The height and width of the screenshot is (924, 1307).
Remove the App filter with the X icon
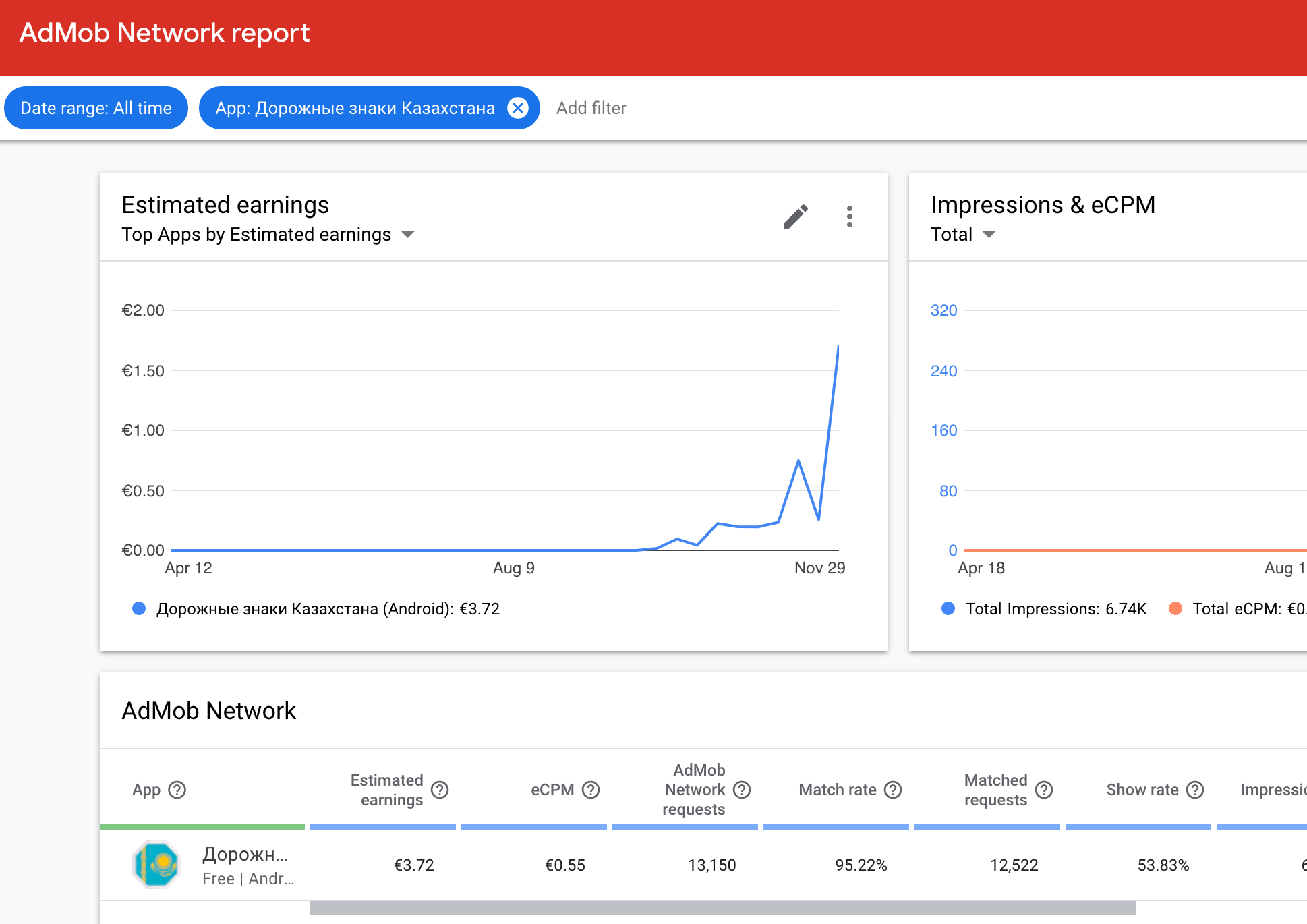(518, 108)
